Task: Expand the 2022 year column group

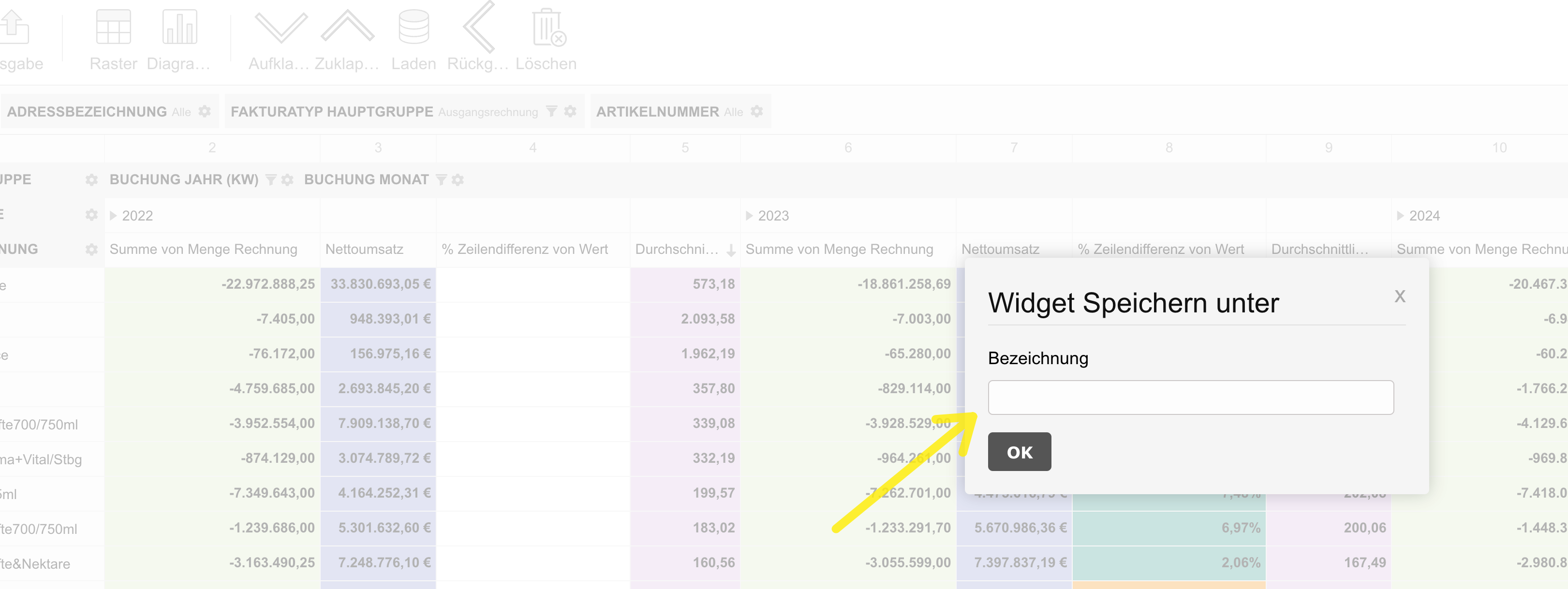Action: 113,215
